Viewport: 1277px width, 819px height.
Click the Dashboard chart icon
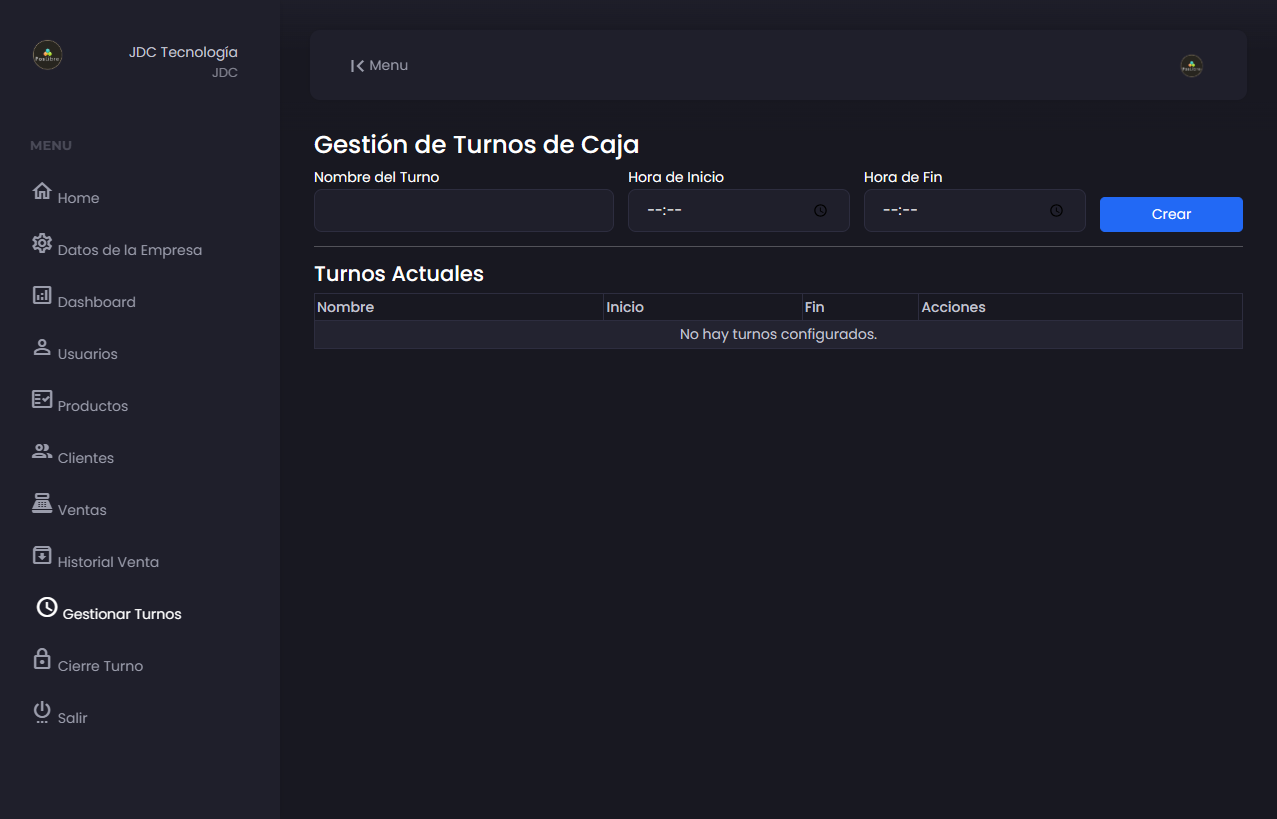pos(42,295)
